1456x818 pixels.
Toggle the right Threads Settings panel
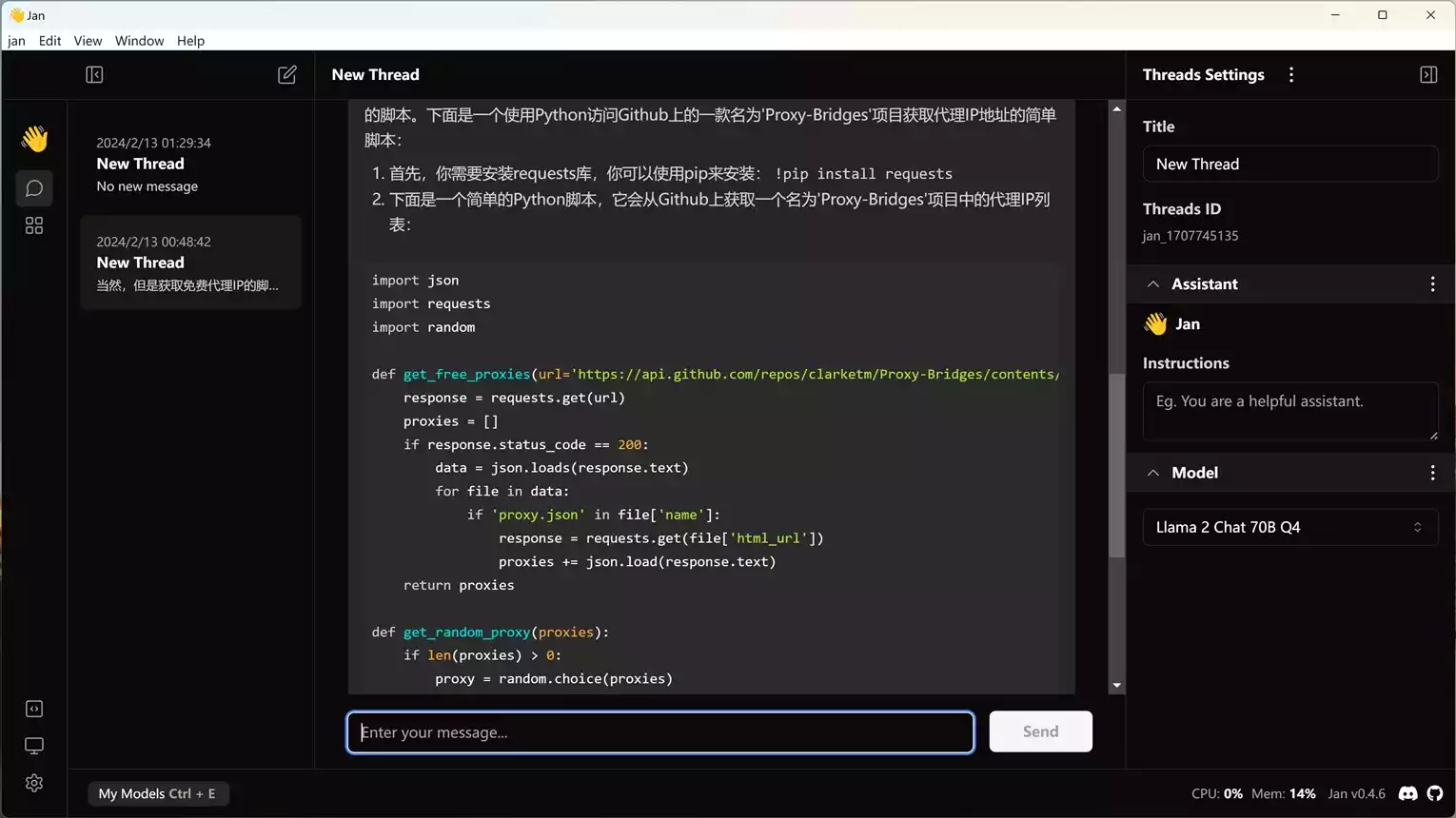[1428, 75]
